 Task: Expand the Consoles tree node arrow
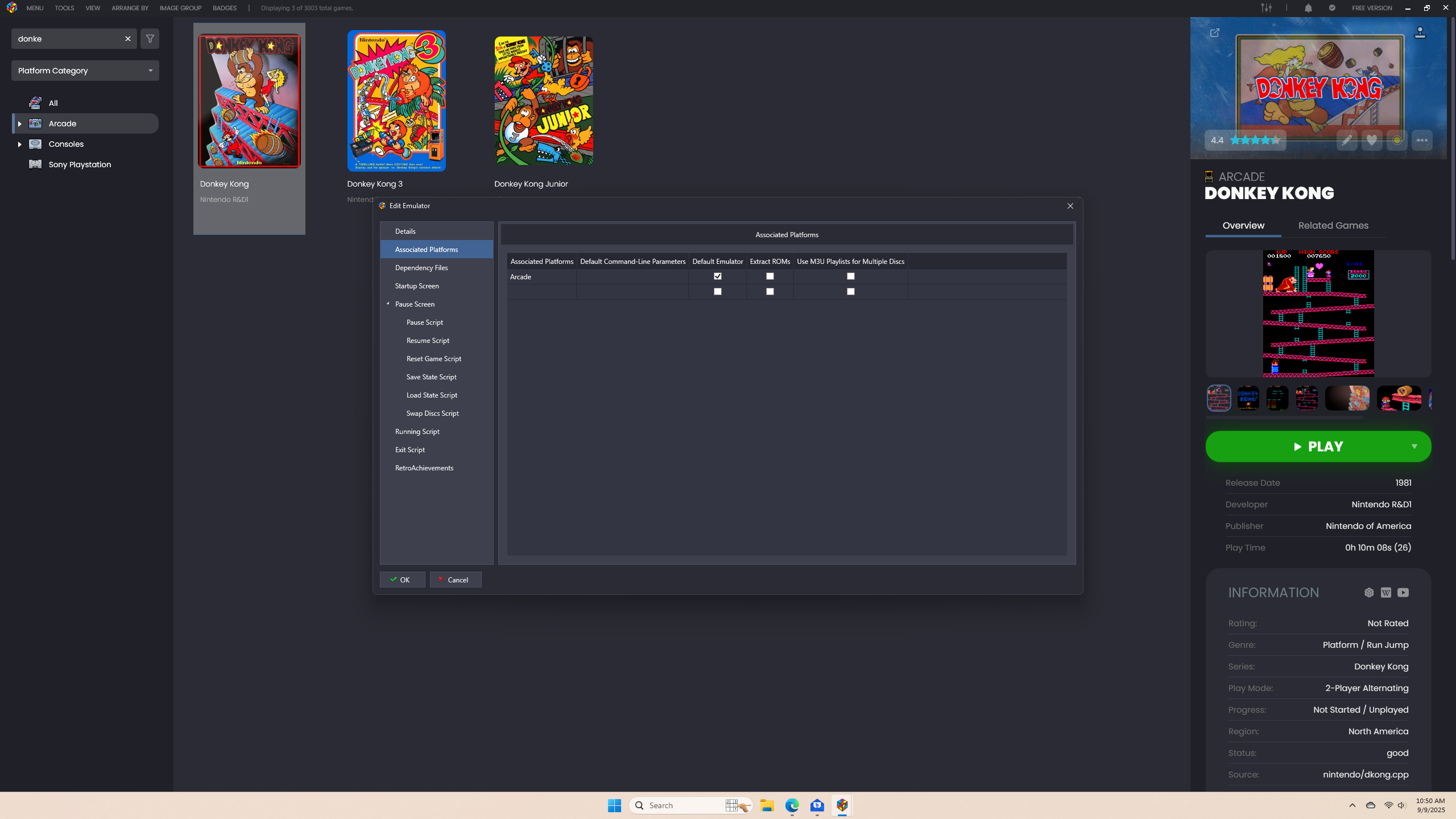[x=19, y=144]
